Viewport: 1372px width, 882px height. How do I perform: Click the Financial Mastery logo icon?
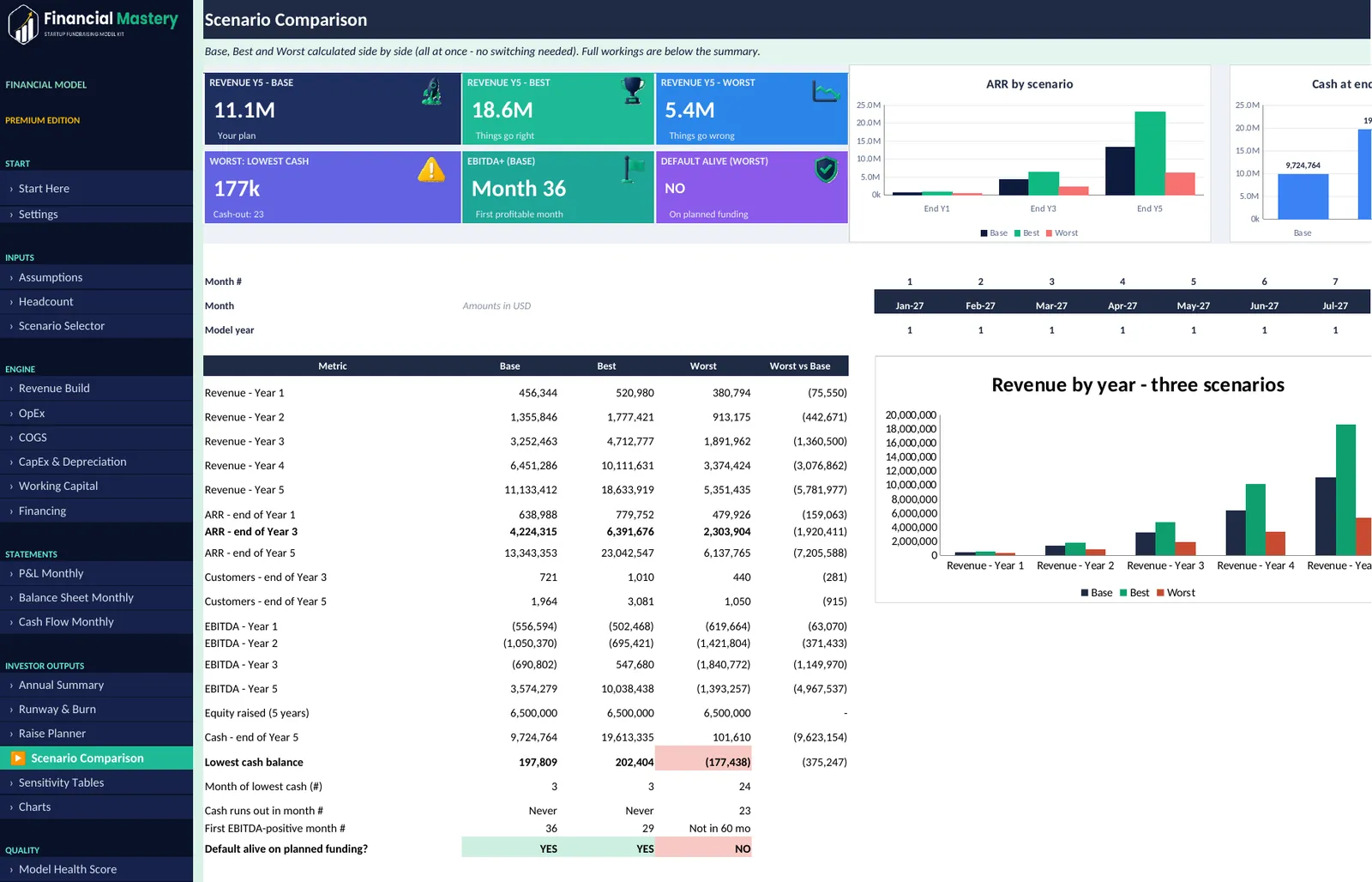(23, 24)
